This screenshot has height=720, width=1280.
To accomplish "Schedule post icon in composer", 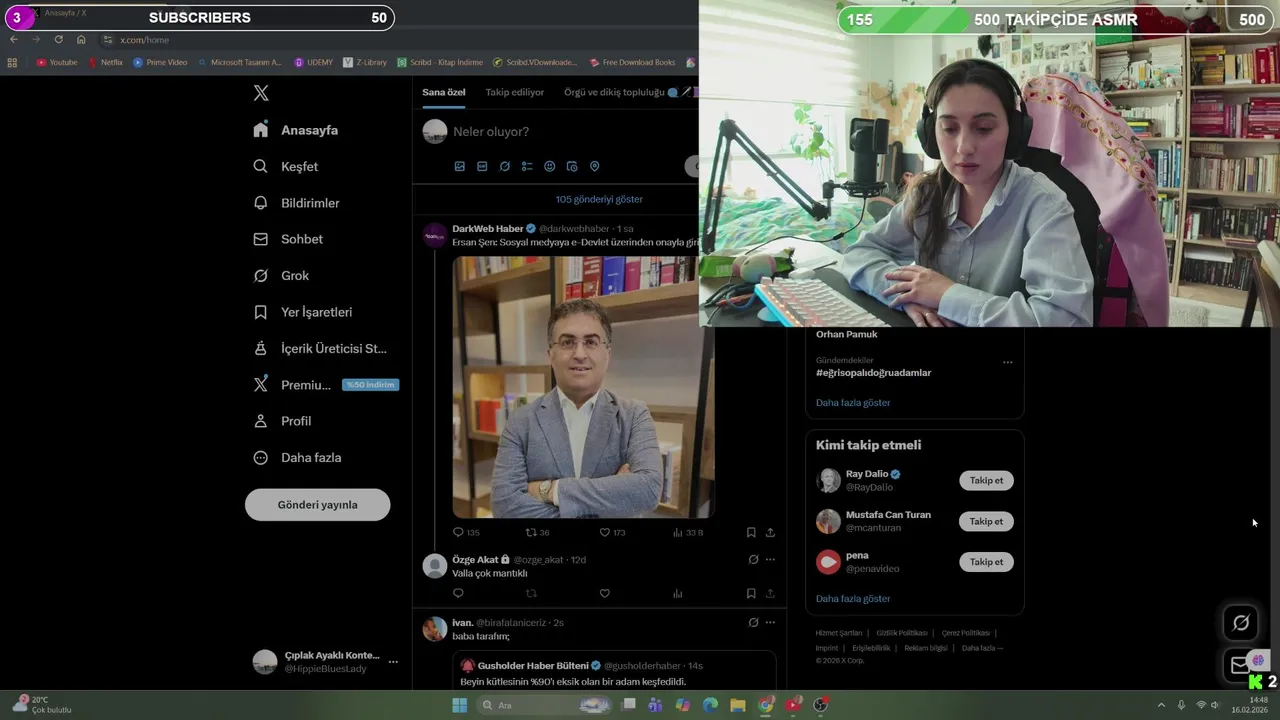I will [x=572, y=167].
